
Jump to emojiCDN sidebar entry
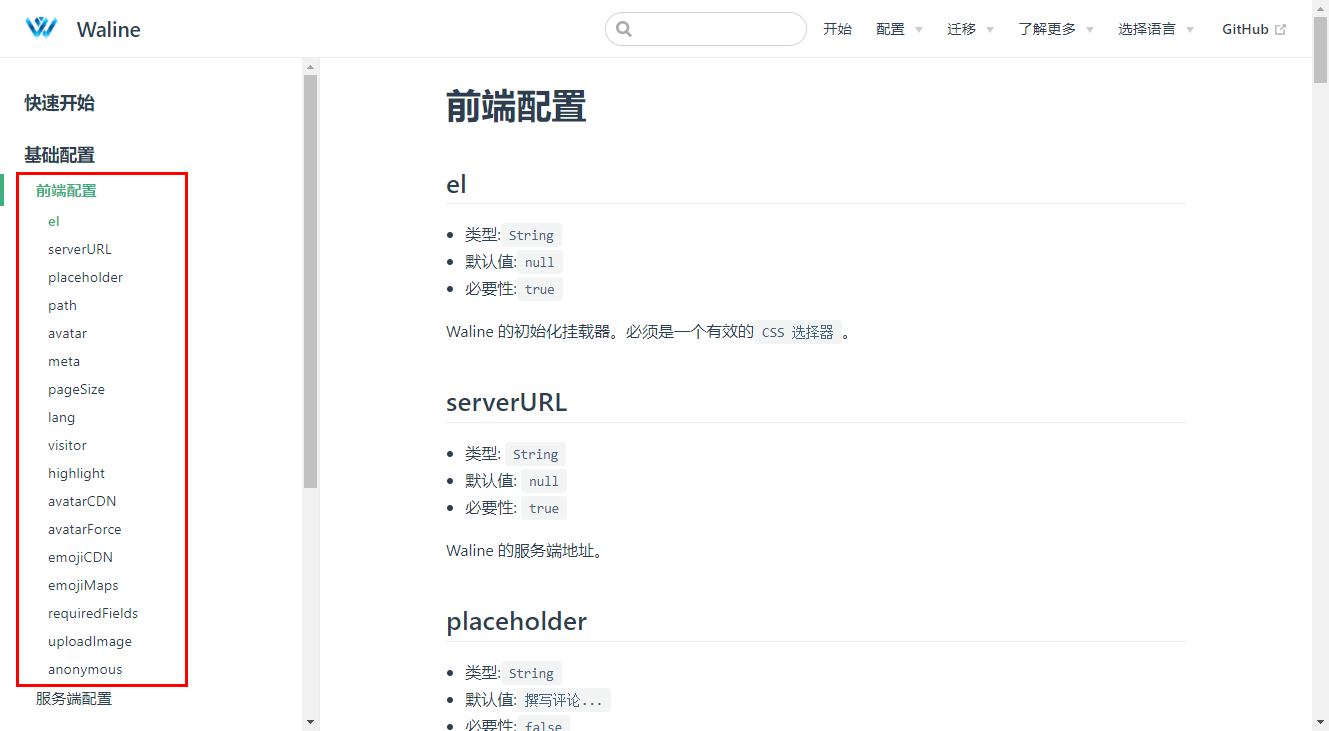pos(80,557)
